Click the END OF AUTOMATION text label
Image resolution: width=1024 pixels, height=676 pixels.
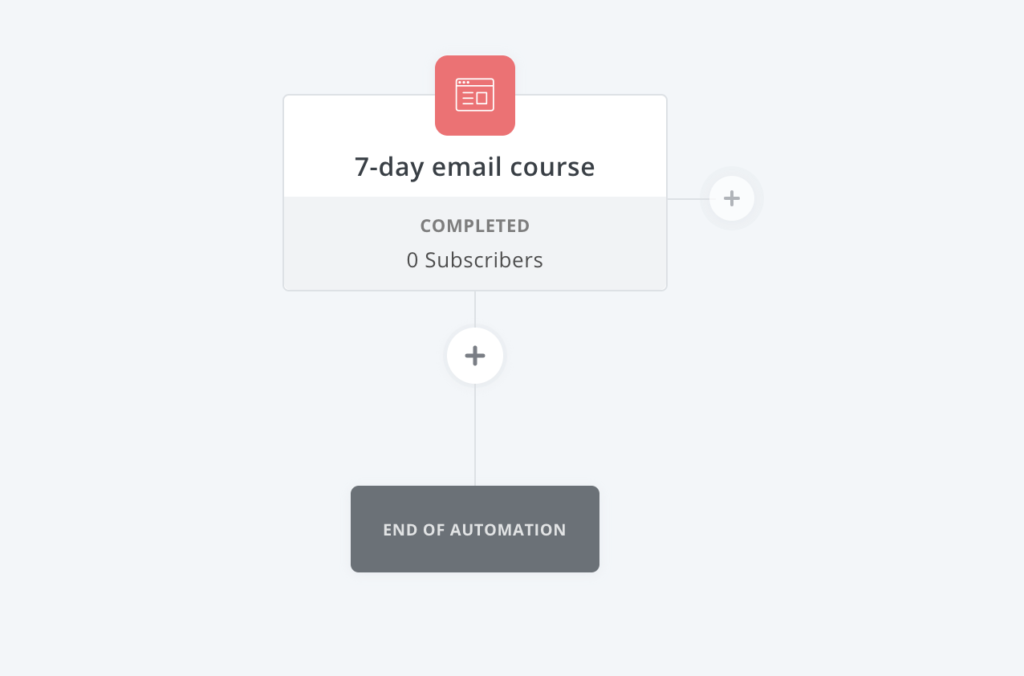click(x=475, y=530)
